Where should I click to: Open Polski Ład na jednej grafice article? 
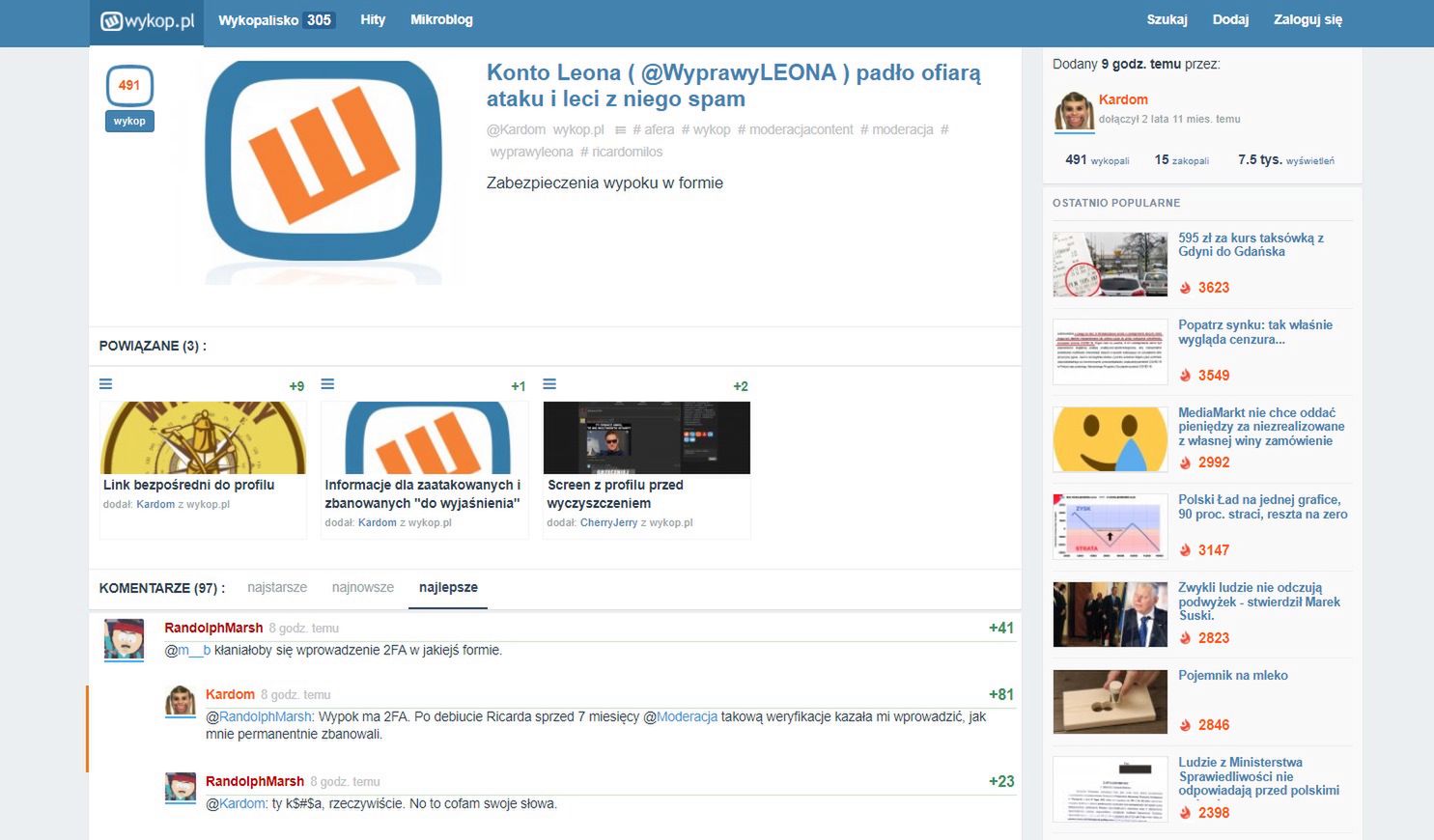(1263, 507)
